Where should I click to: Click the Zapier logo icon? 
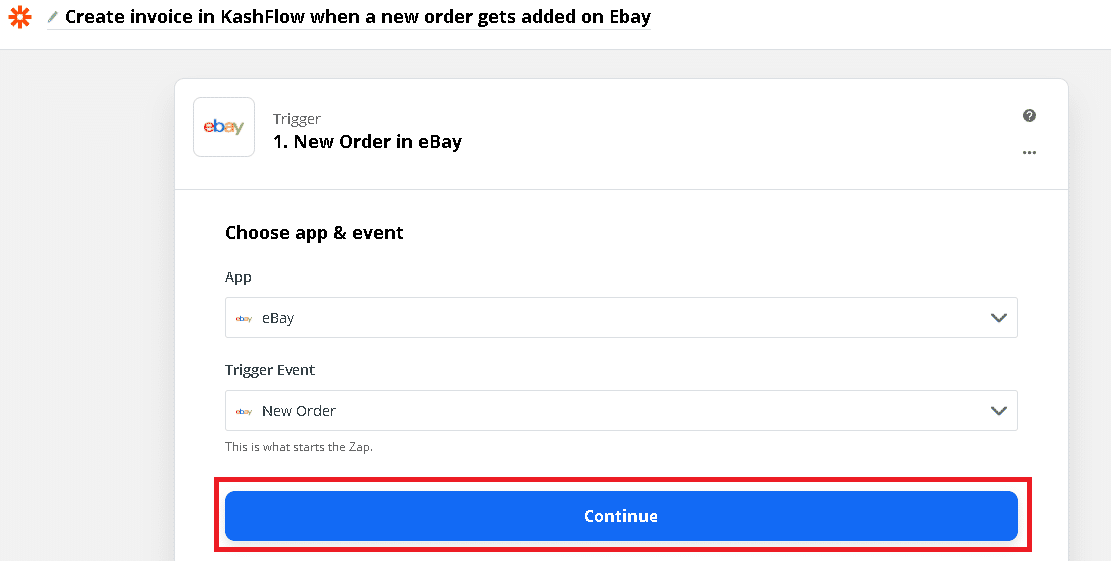[x=20, y=17]
